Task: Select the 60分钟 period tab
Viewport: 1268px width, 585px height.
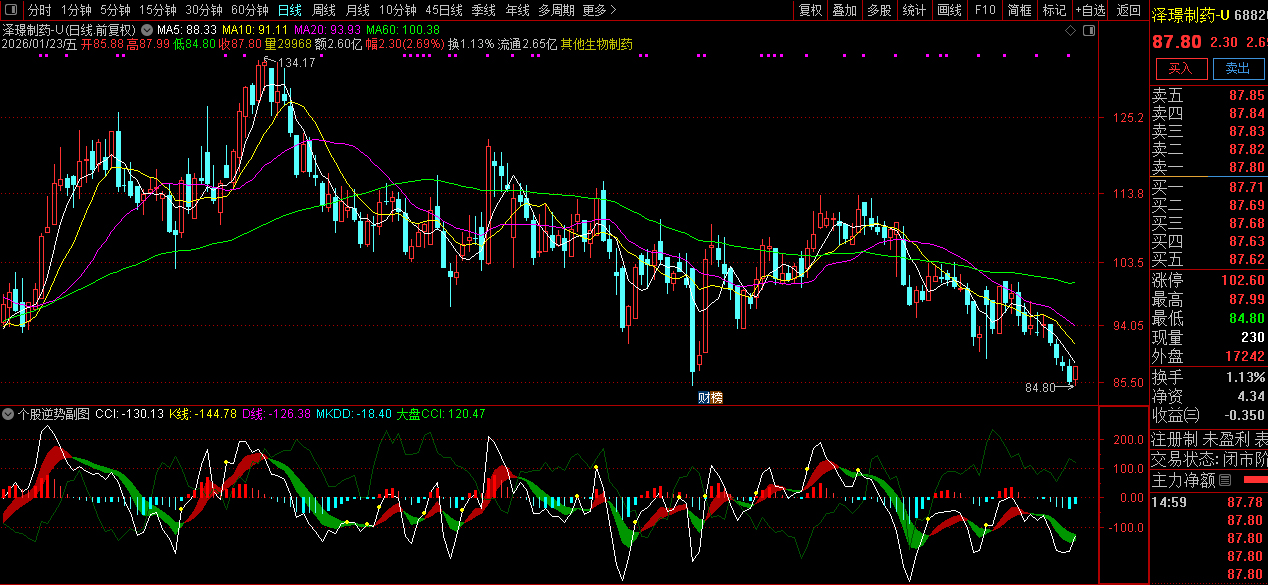Action: pos(249,10)
